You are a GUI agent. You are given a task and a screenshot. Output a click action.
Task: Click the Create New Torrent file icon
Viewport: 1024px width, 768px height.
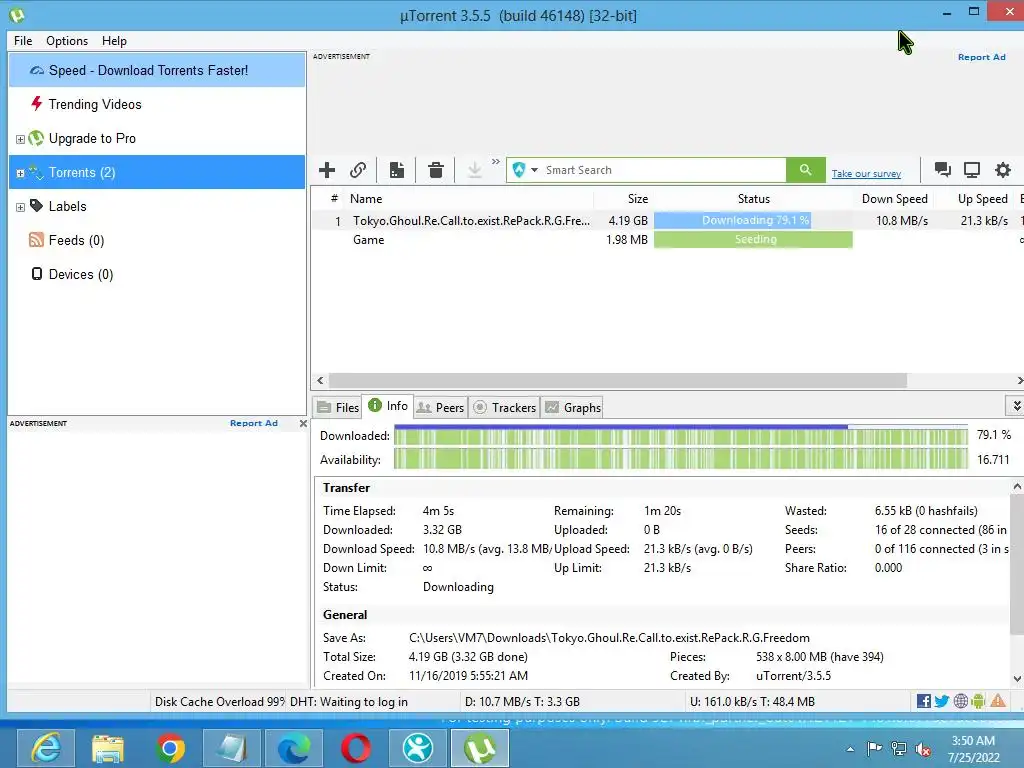(x=396, y=170)
